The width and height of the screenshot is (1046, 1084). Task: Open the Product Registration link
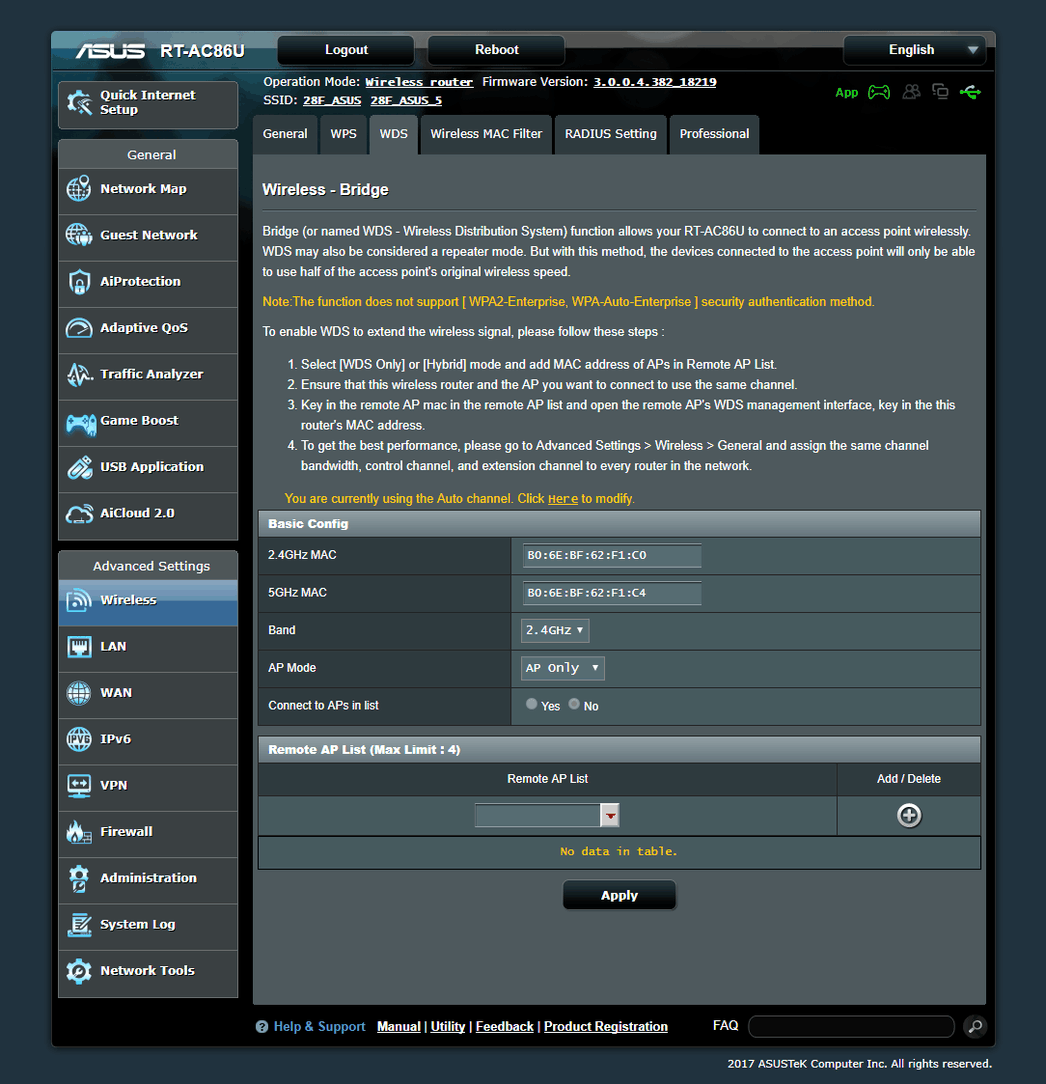606,1027
